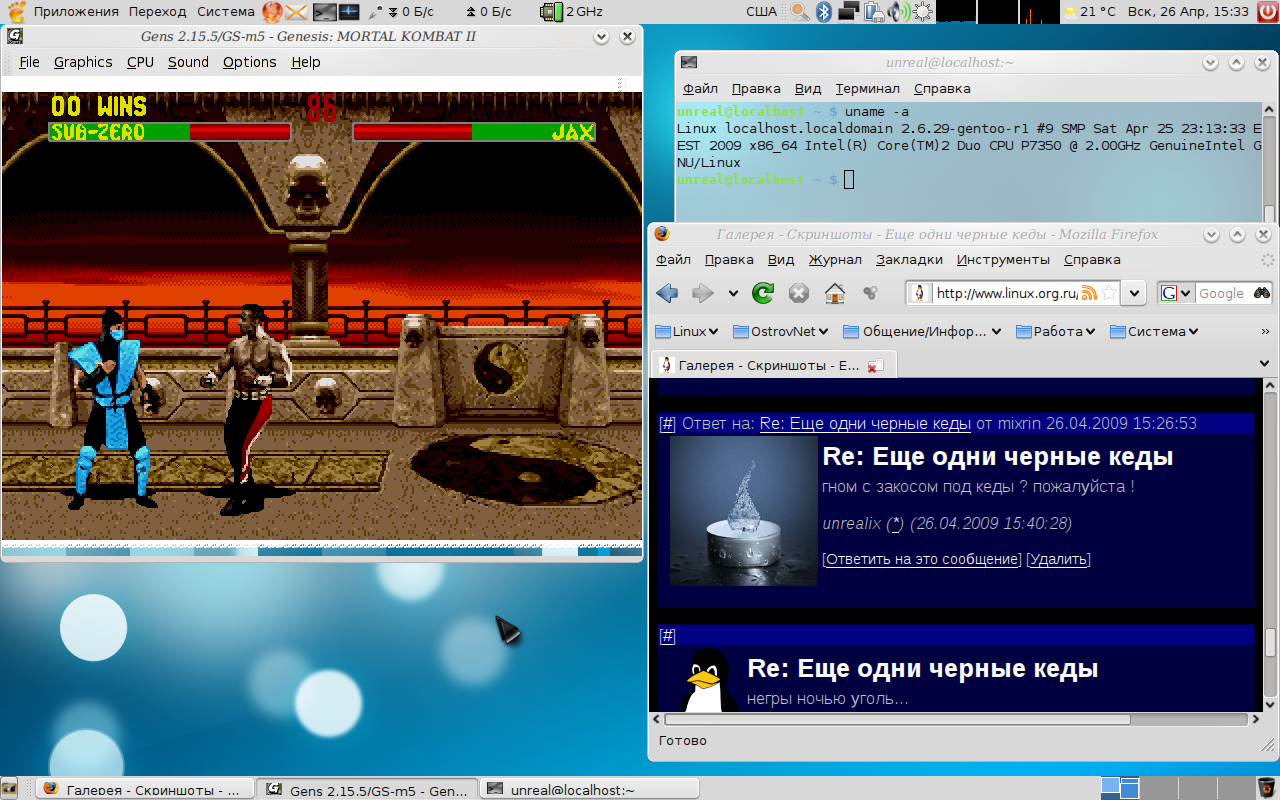Stop loading the page in Firefox
Screen dimensions: 1280x800
(798, 293)
